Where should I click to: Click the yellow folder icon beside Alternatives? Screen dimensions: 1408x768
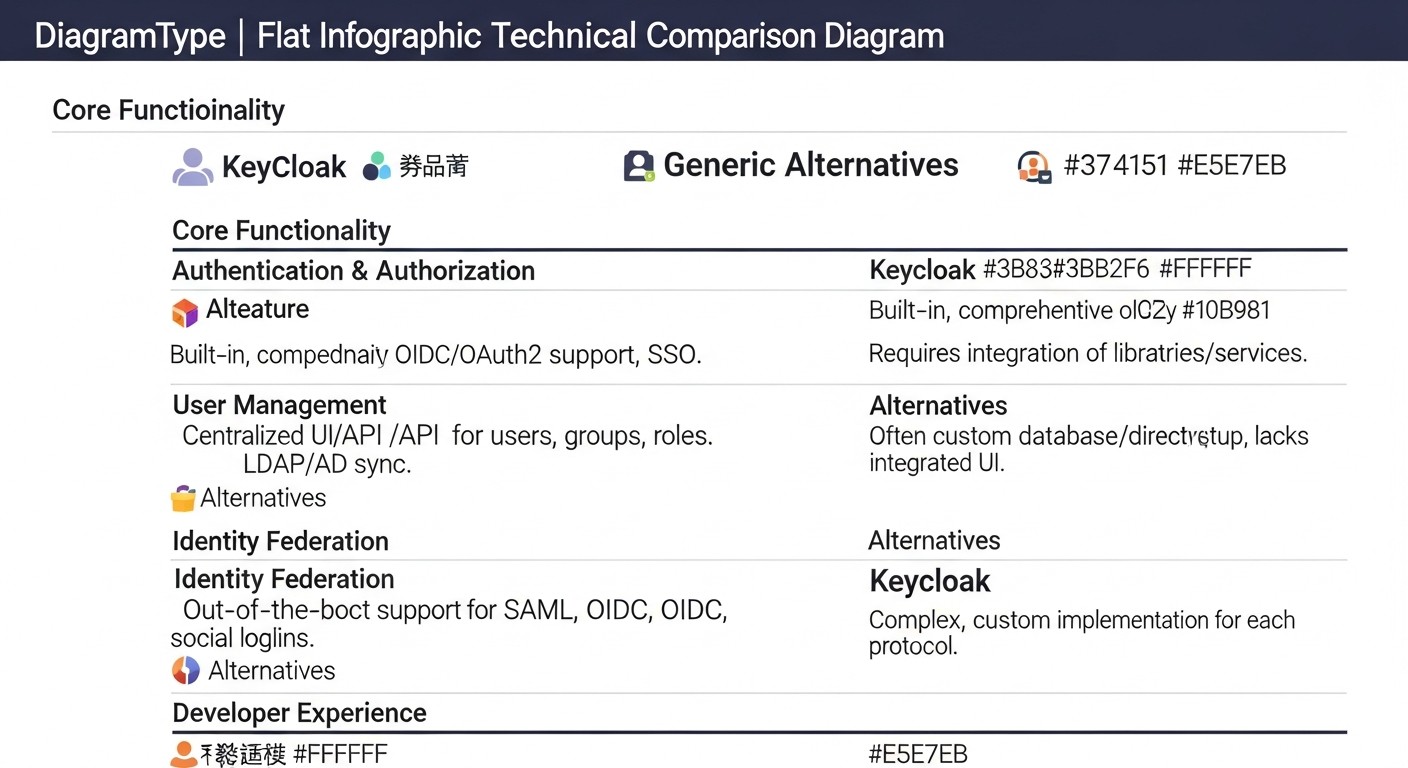(x=183, y=498)
